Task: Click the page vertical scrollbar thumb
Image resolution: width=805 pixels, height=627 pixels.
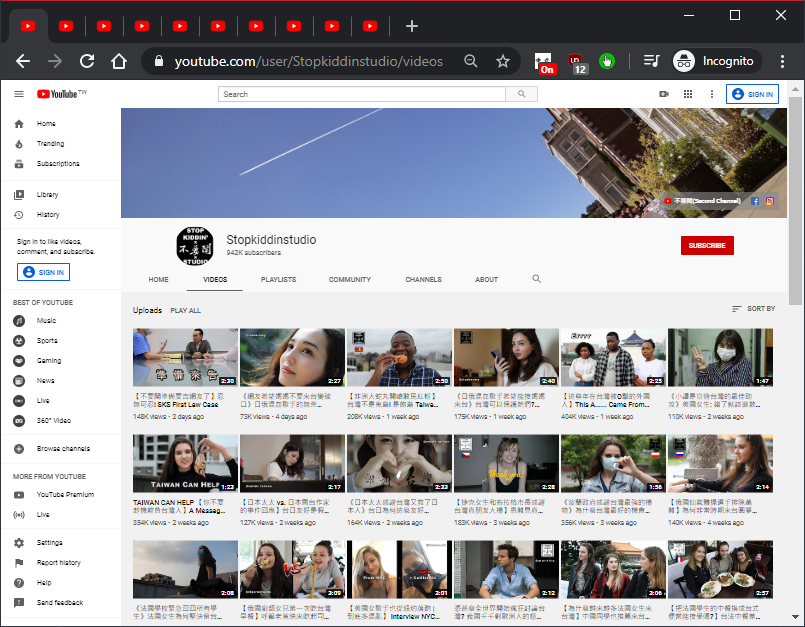Action: pos(795,200)
